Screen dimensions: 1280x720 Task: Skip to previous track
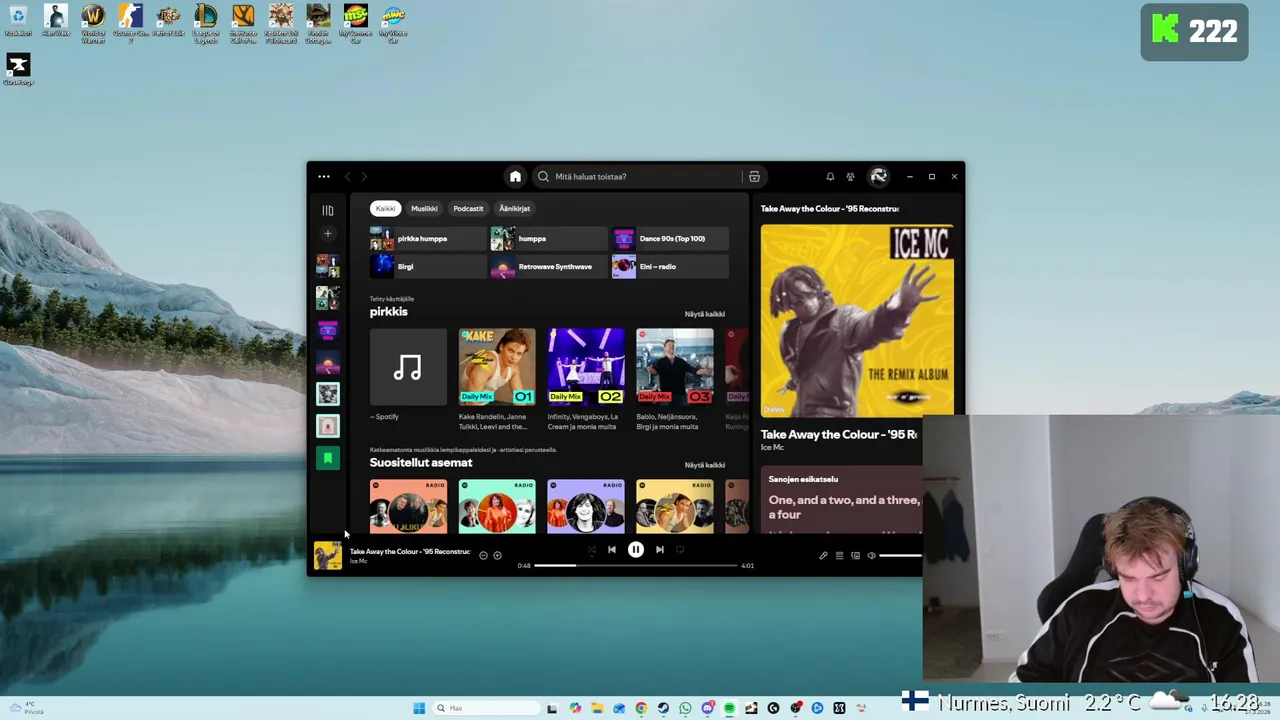612,550
